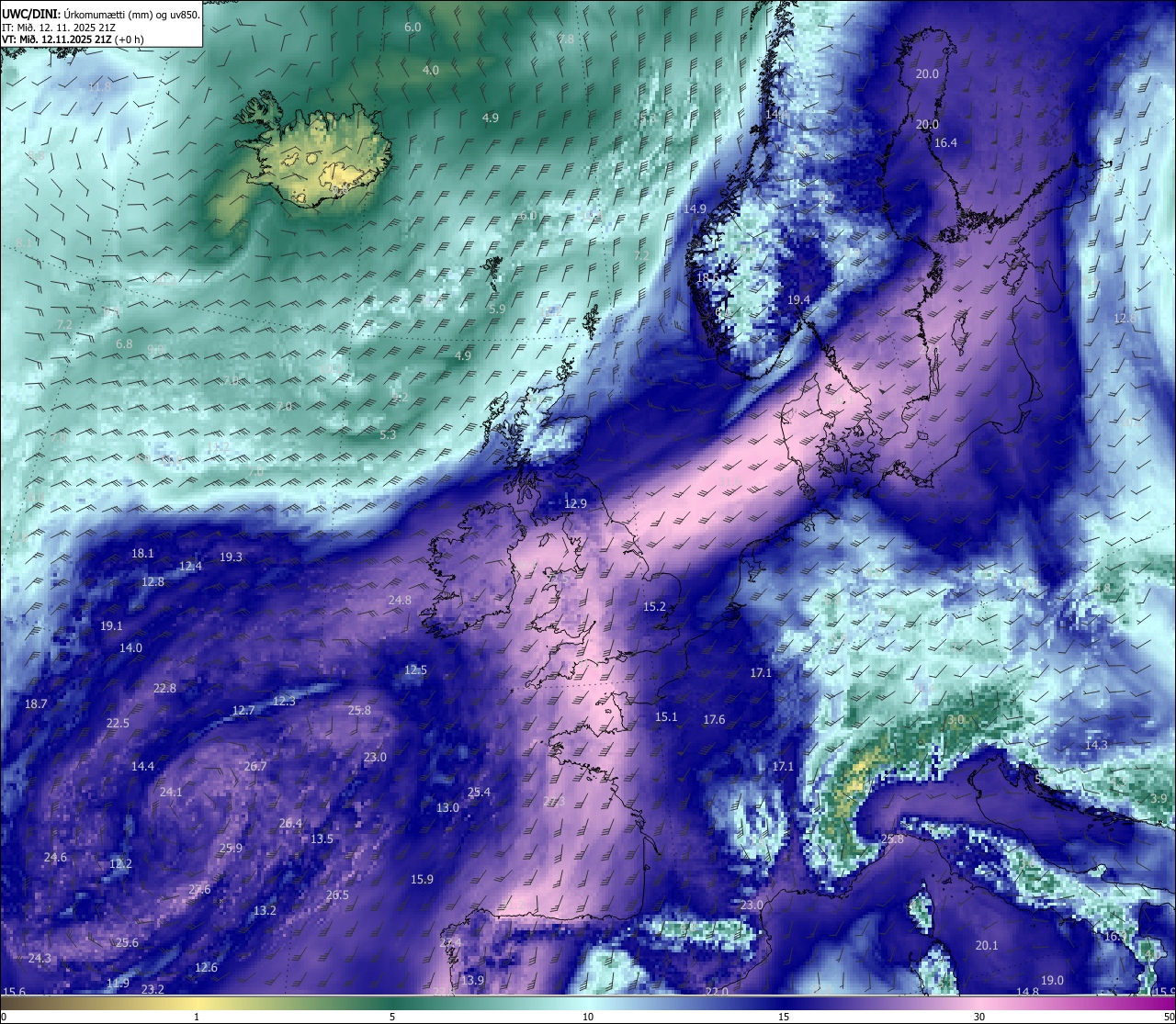Screen dimensions: 1176x1024
Task: Click the 14.3 value over the Balkans
Action: (x=1096, y=746)
